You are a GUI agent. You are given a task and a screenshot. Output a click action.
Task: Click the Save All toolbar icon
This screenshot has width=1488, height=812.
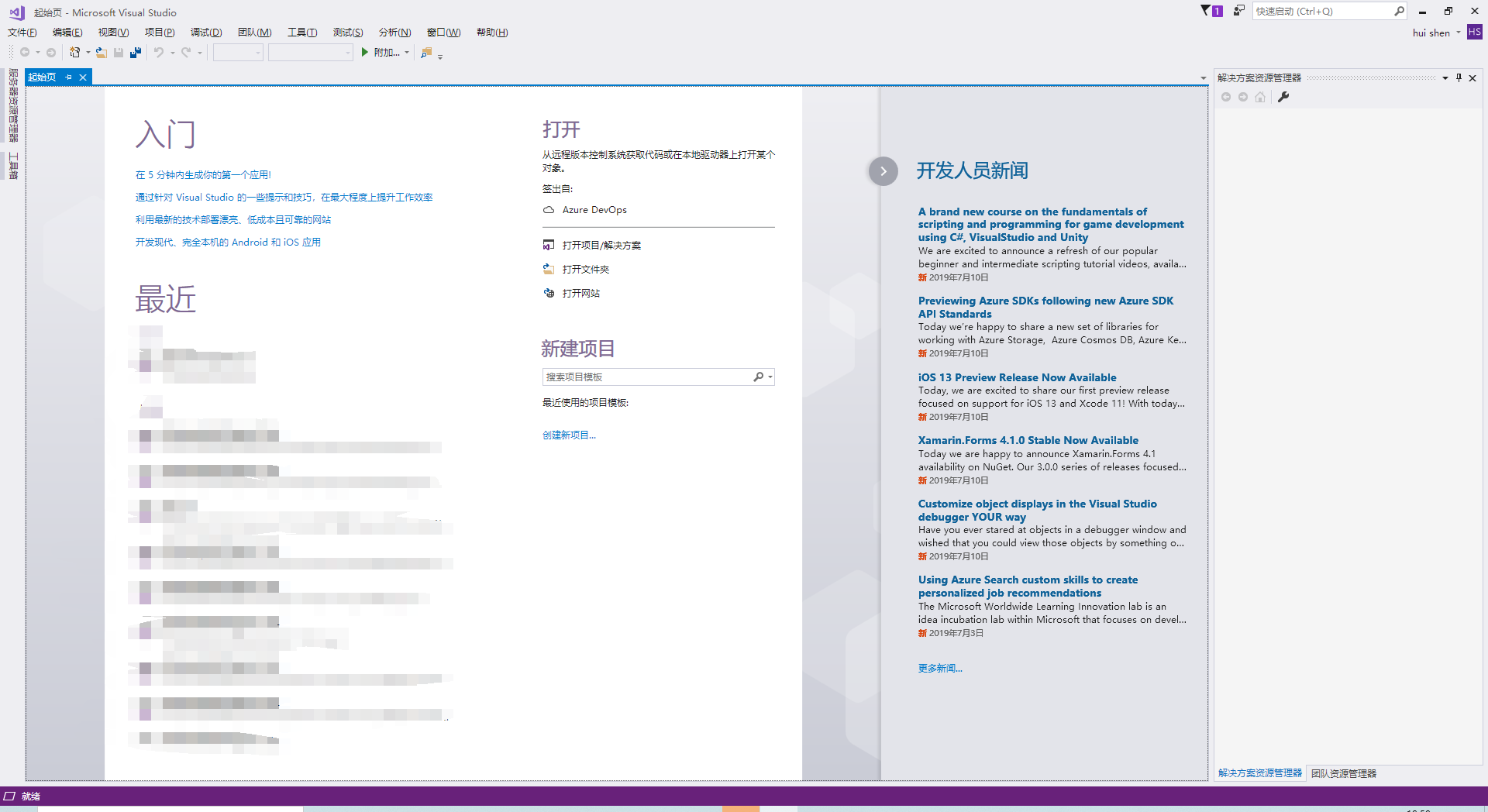136,53
